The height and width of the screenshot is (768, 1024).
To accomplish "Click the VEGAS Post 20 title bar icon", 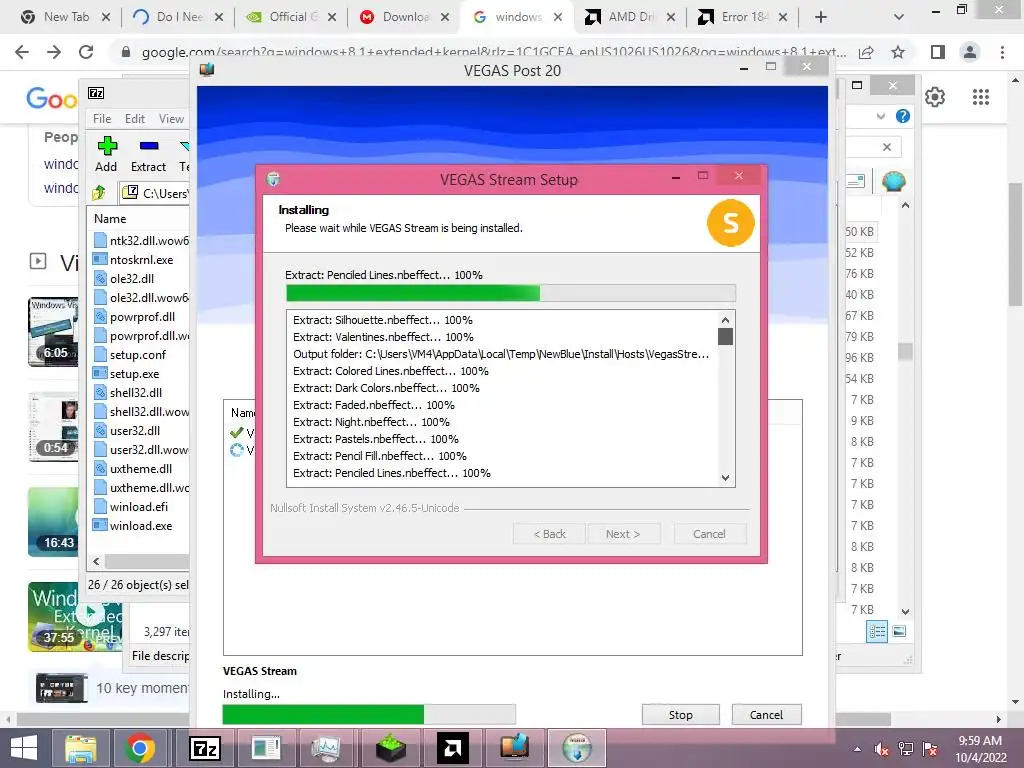I will point(207,69).
